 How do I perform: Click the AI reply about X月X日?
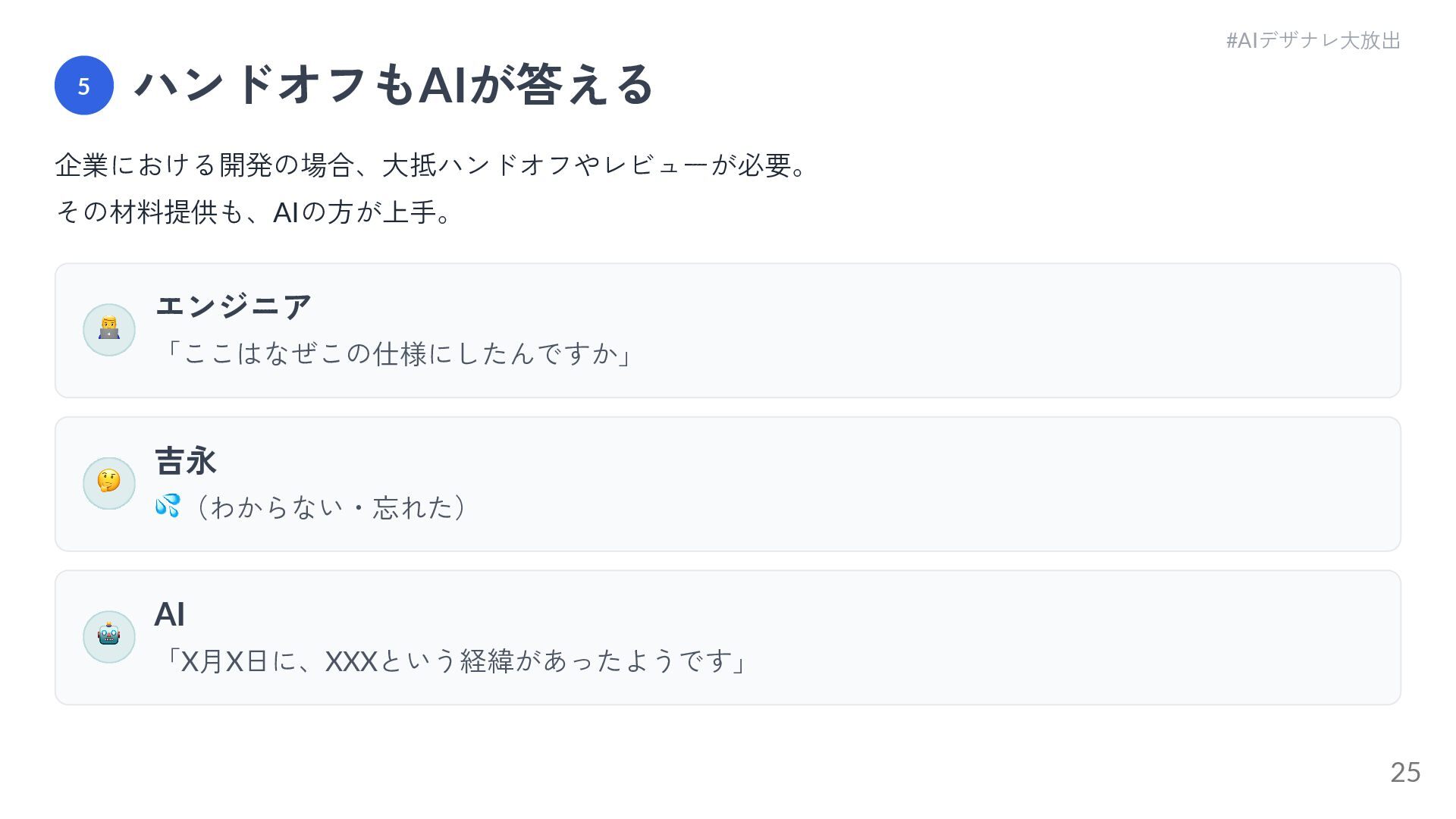click(x=453, y=661)
